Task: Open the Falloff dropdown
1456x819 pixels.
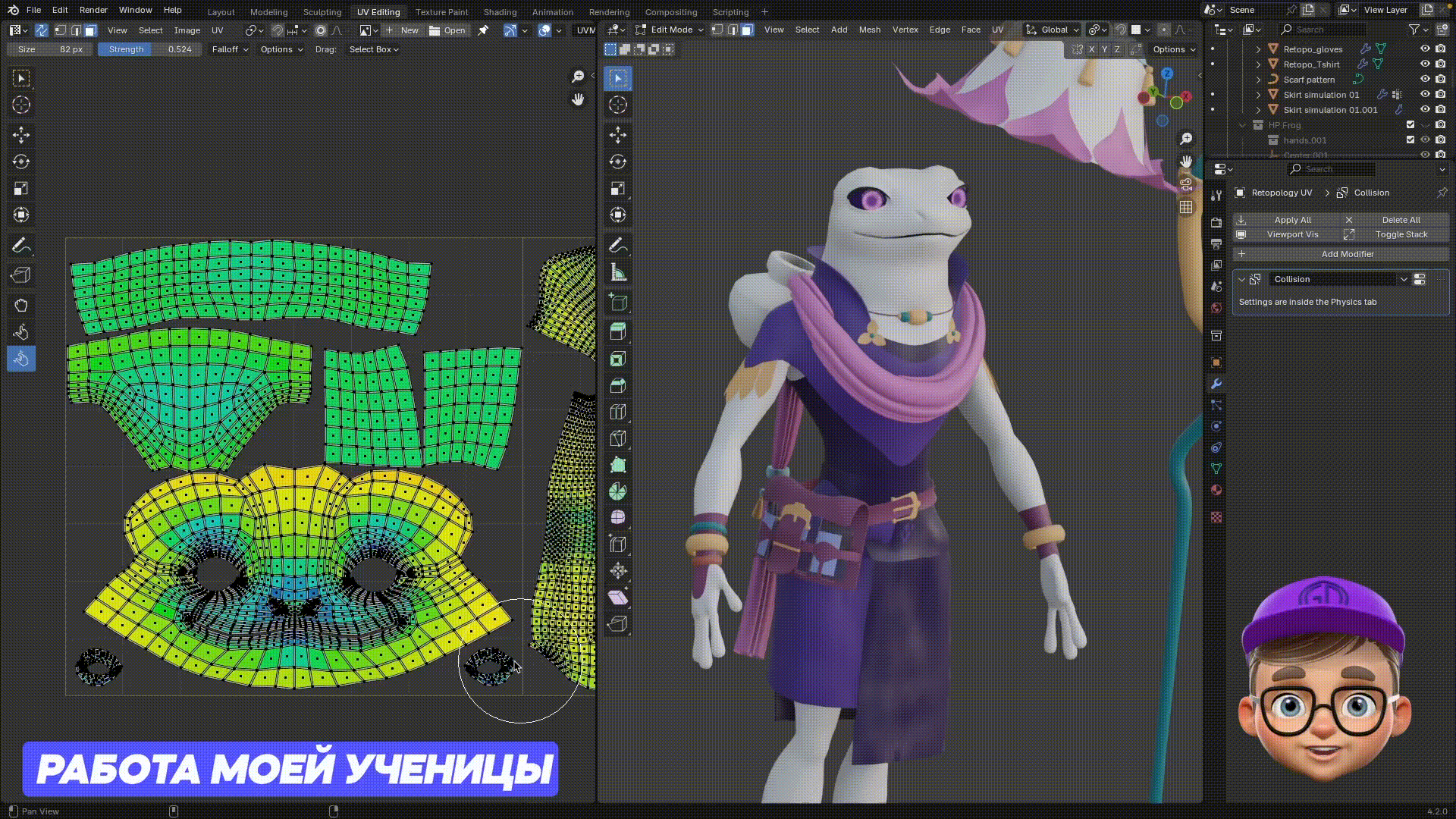Action: pos(230,49)
